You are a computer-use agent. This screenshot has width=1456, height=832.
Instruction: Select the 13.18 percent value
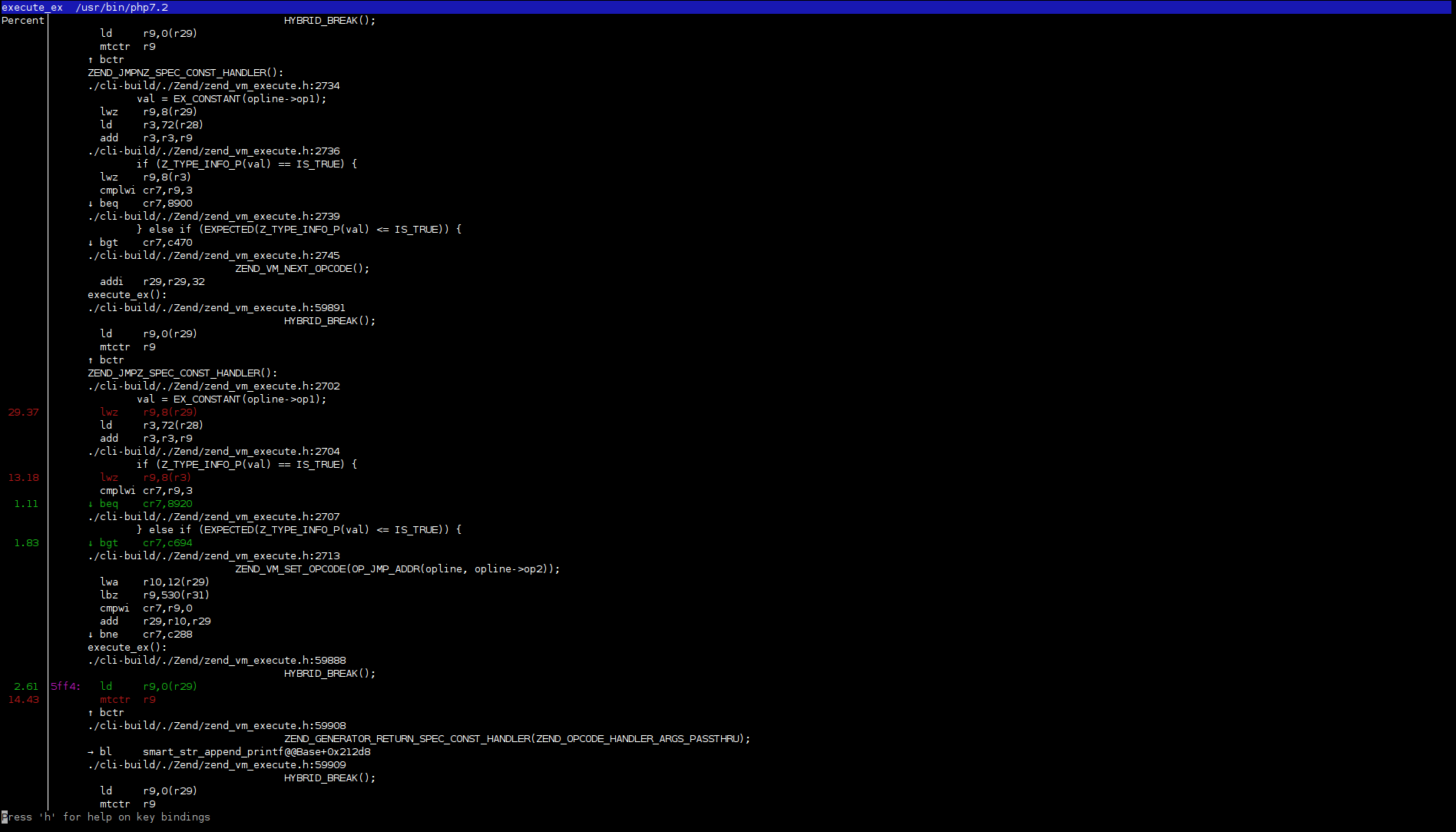point(23,477)
